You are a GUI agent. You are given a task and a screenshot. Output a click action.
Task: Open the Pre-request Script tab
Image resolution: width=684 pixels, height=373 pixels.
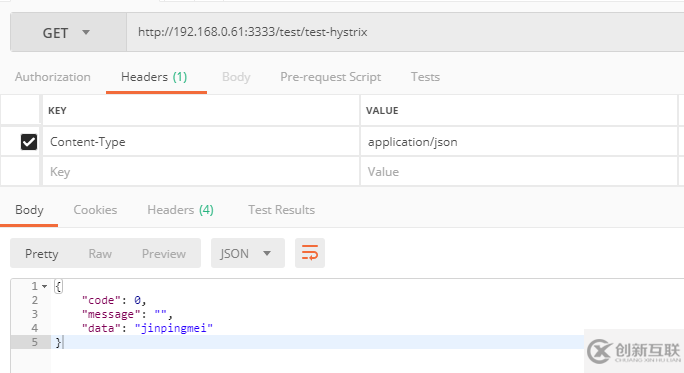click(331, 77)
